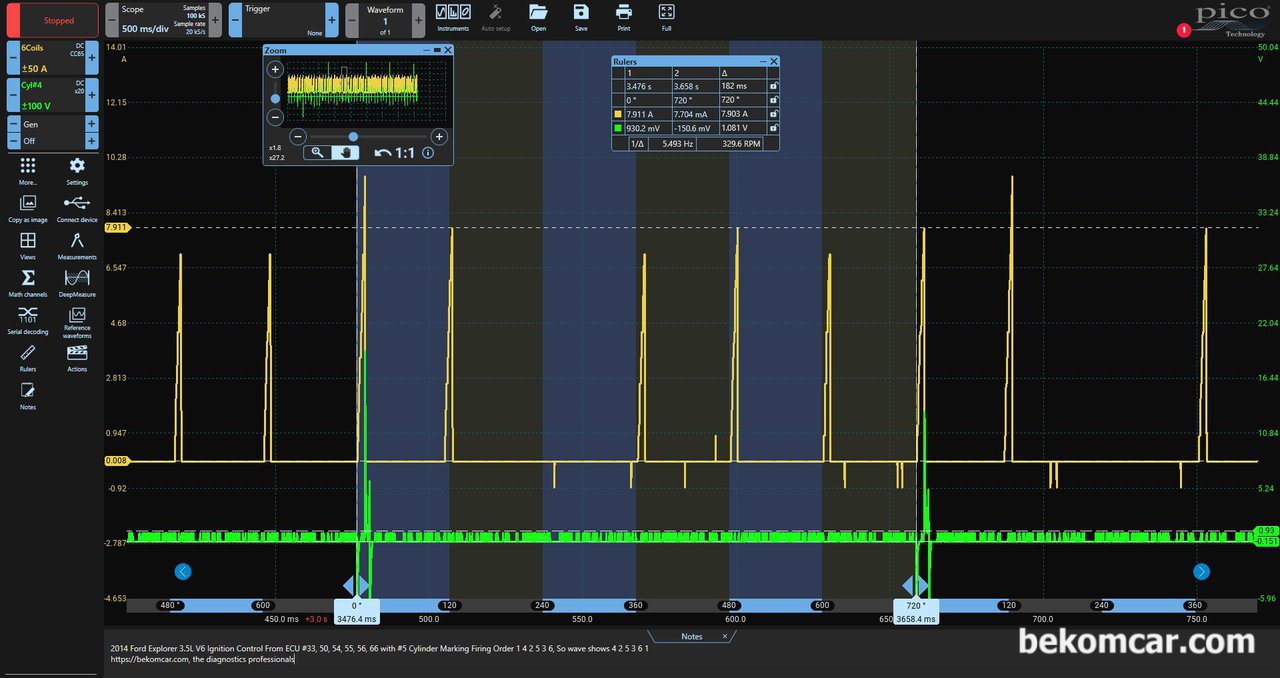The height and width of the screenshot is (678, 1280).
Task: Pan waveform right with blue arrow
Action: pyautogui.click(x=1201, y=572)
